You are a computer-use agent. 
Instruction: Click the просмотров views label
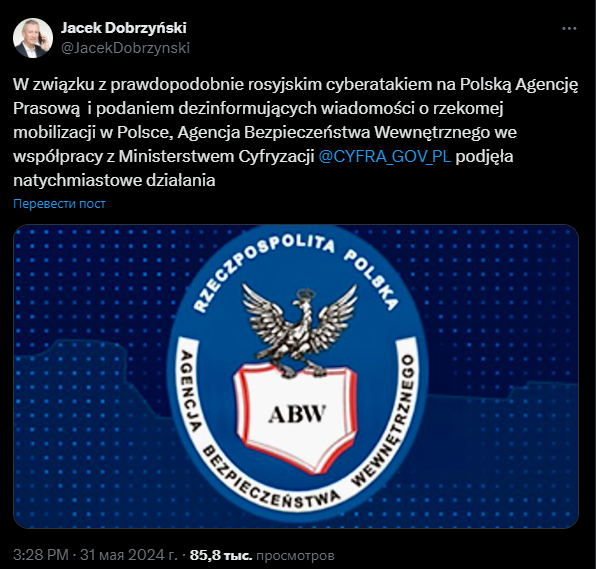(295, 556)
